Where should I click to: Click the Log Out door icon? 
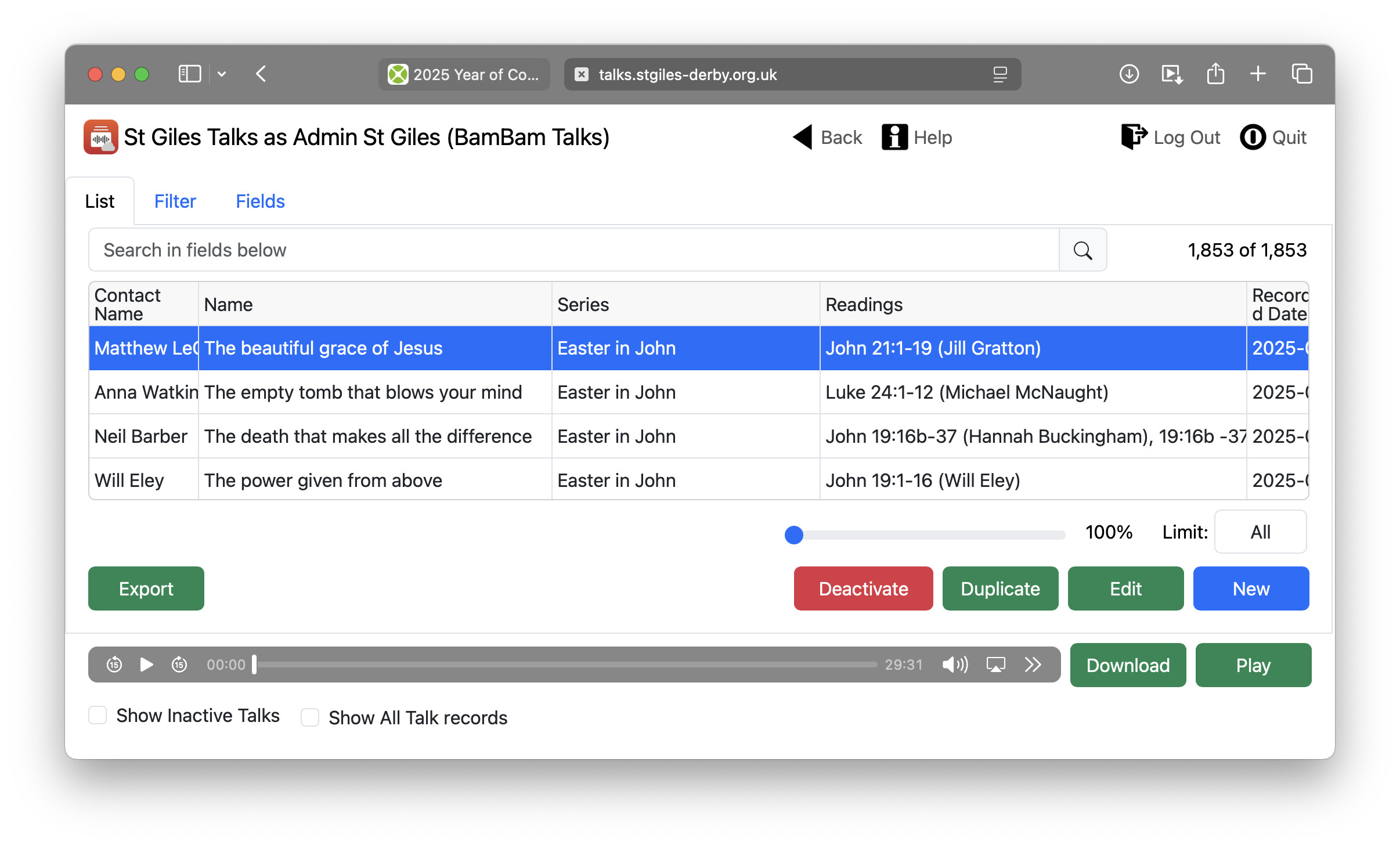[1134, 138]
